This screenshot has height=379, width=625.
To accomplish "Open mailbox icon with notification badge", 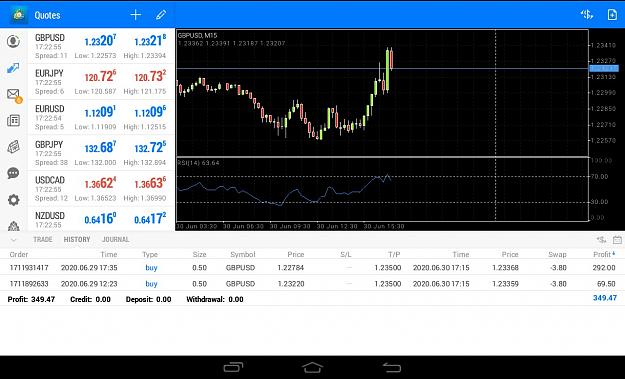I will [x=14, y=96].
